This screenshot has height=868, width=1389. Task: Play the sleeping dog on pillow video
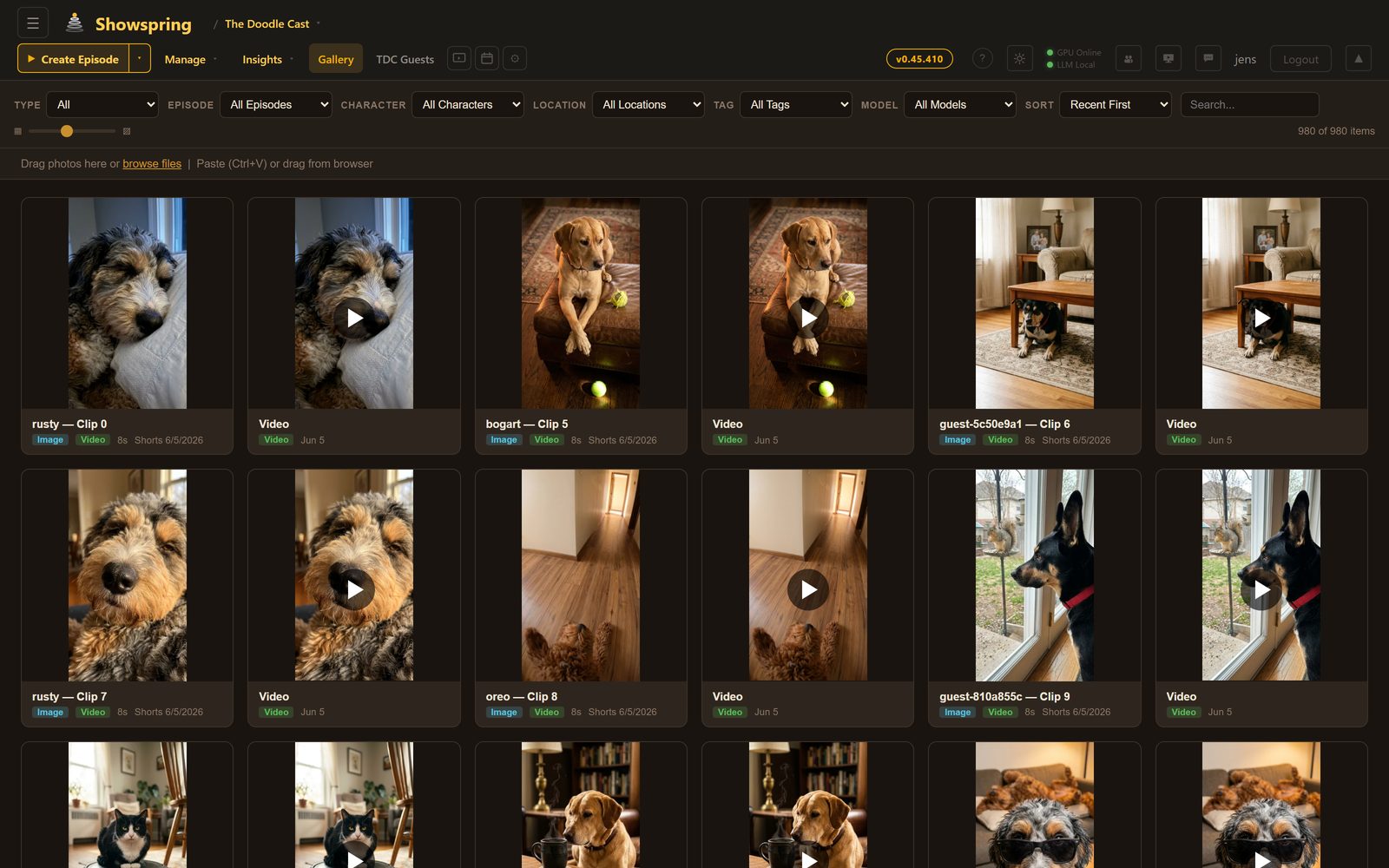coord(354,318)
